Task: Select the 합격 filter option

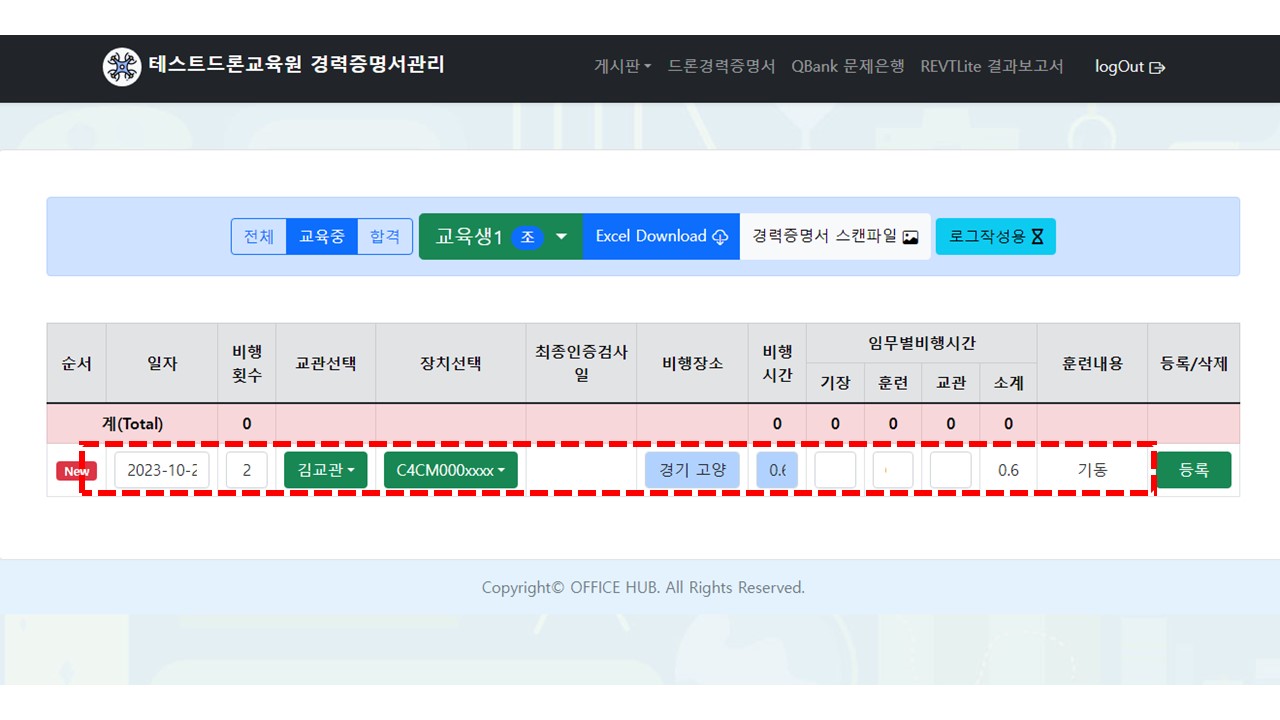Action: pos(385,237)
